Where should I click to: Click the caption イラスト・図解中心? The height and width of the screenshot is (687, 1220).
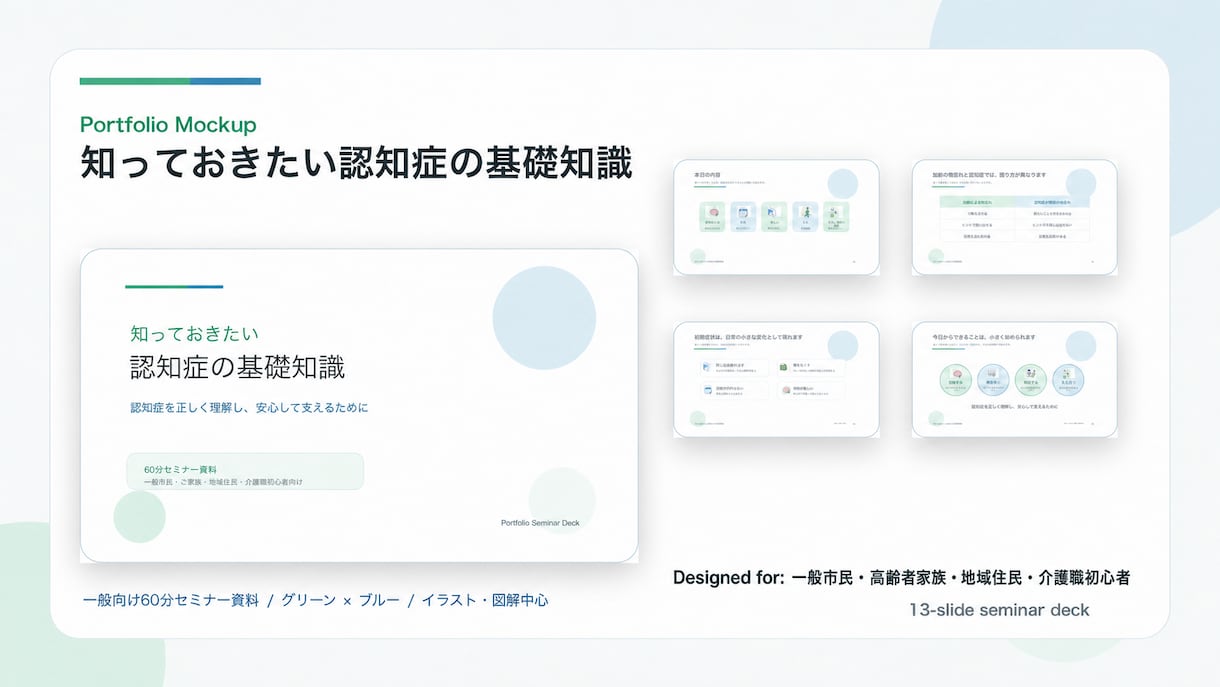tap(485, 600)
